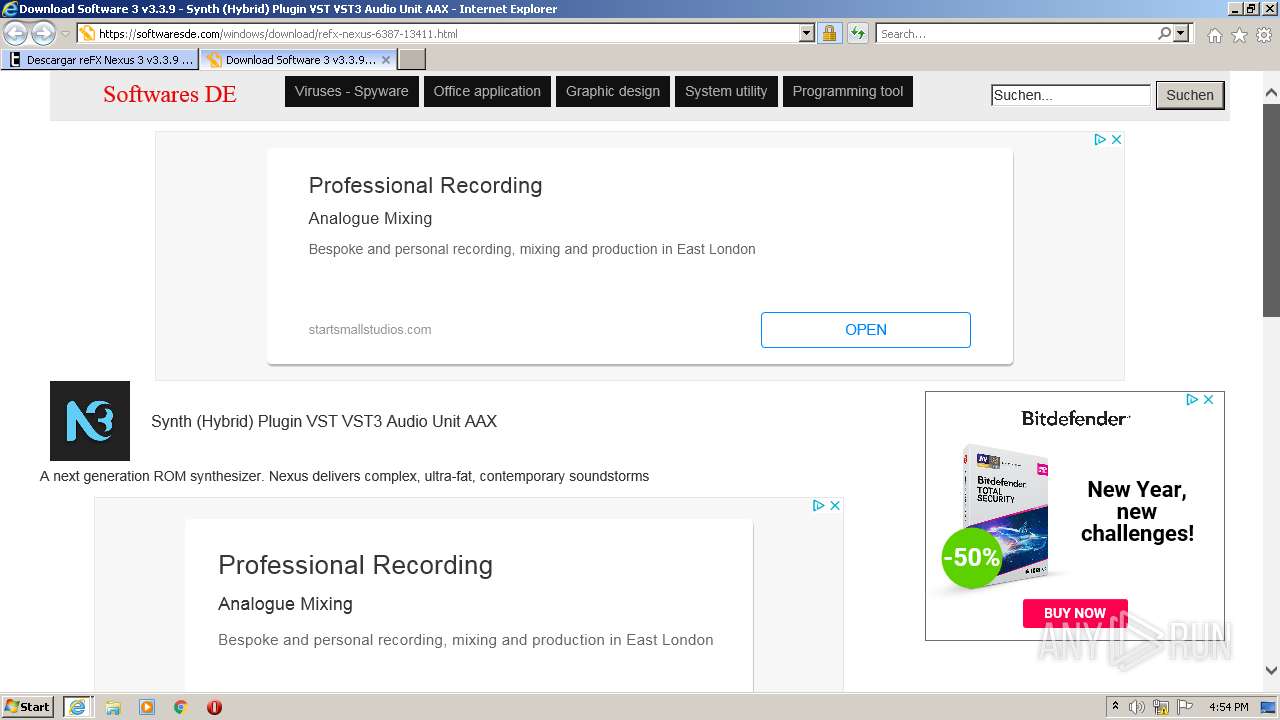Click the page address URL field
The height and width of the screenshot is (720, 1280).
pos(448,33)
